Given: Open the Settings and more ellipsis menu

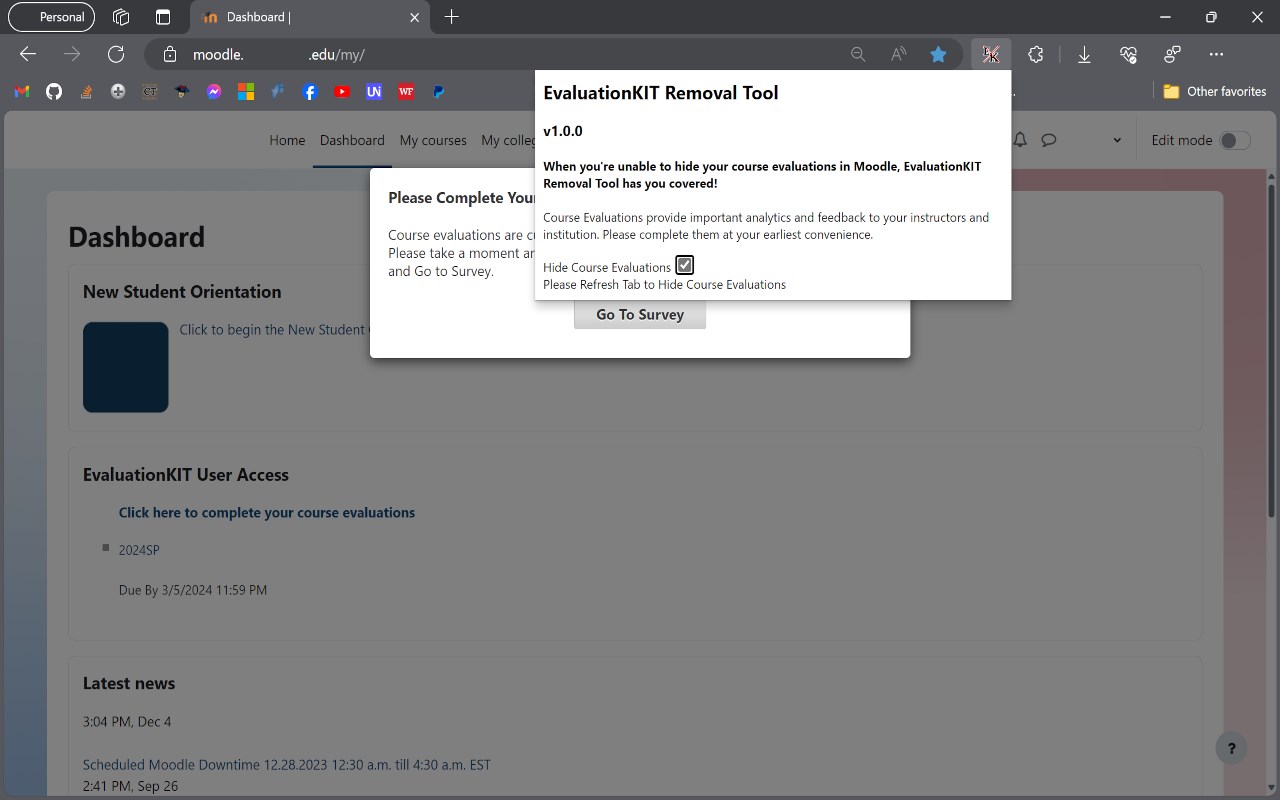Looking at the screenshot, I should pos(1216,55).
